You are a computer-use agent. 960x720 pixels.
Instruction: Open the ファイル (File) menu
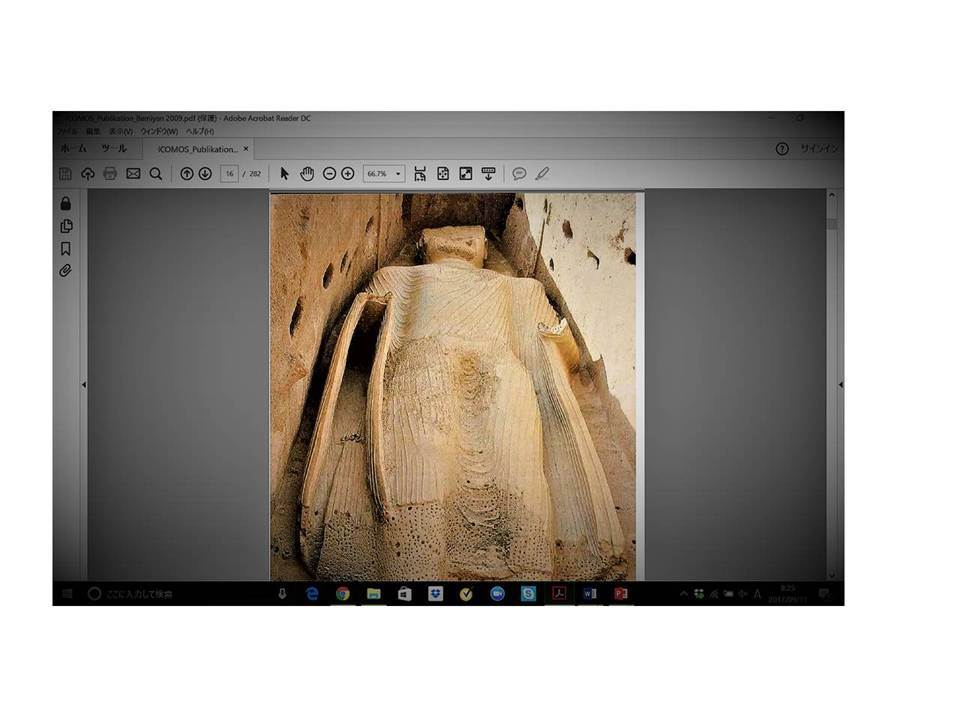click(x=67, y=132)
